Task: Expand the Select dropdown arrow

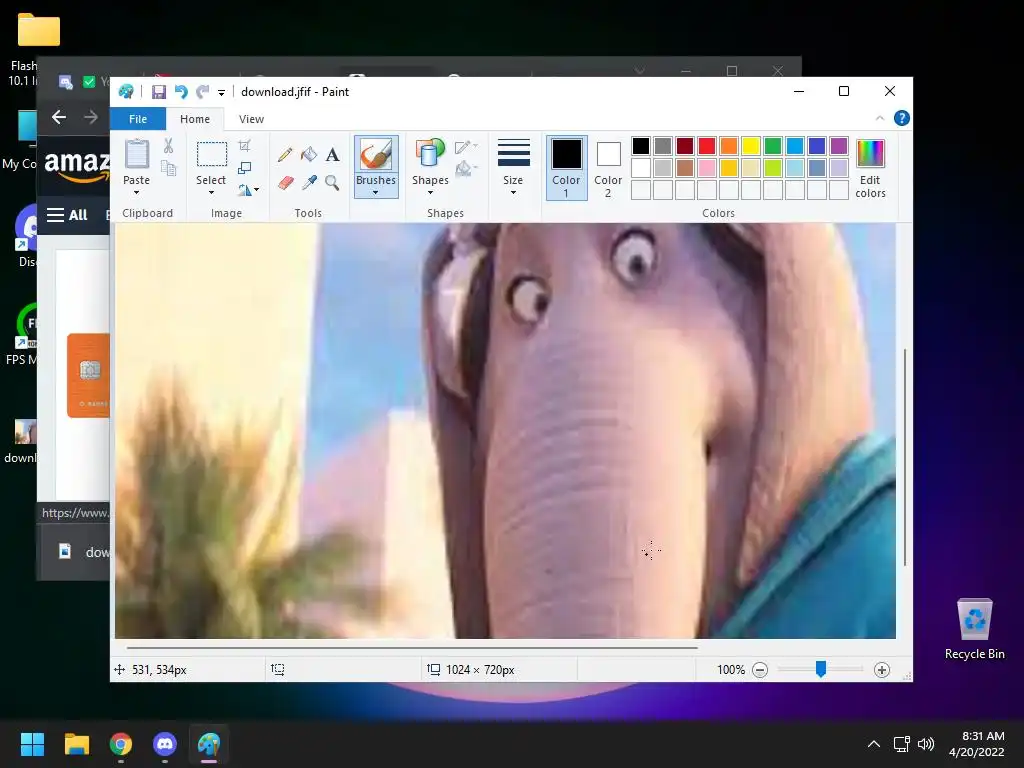Action: point(212,193)
